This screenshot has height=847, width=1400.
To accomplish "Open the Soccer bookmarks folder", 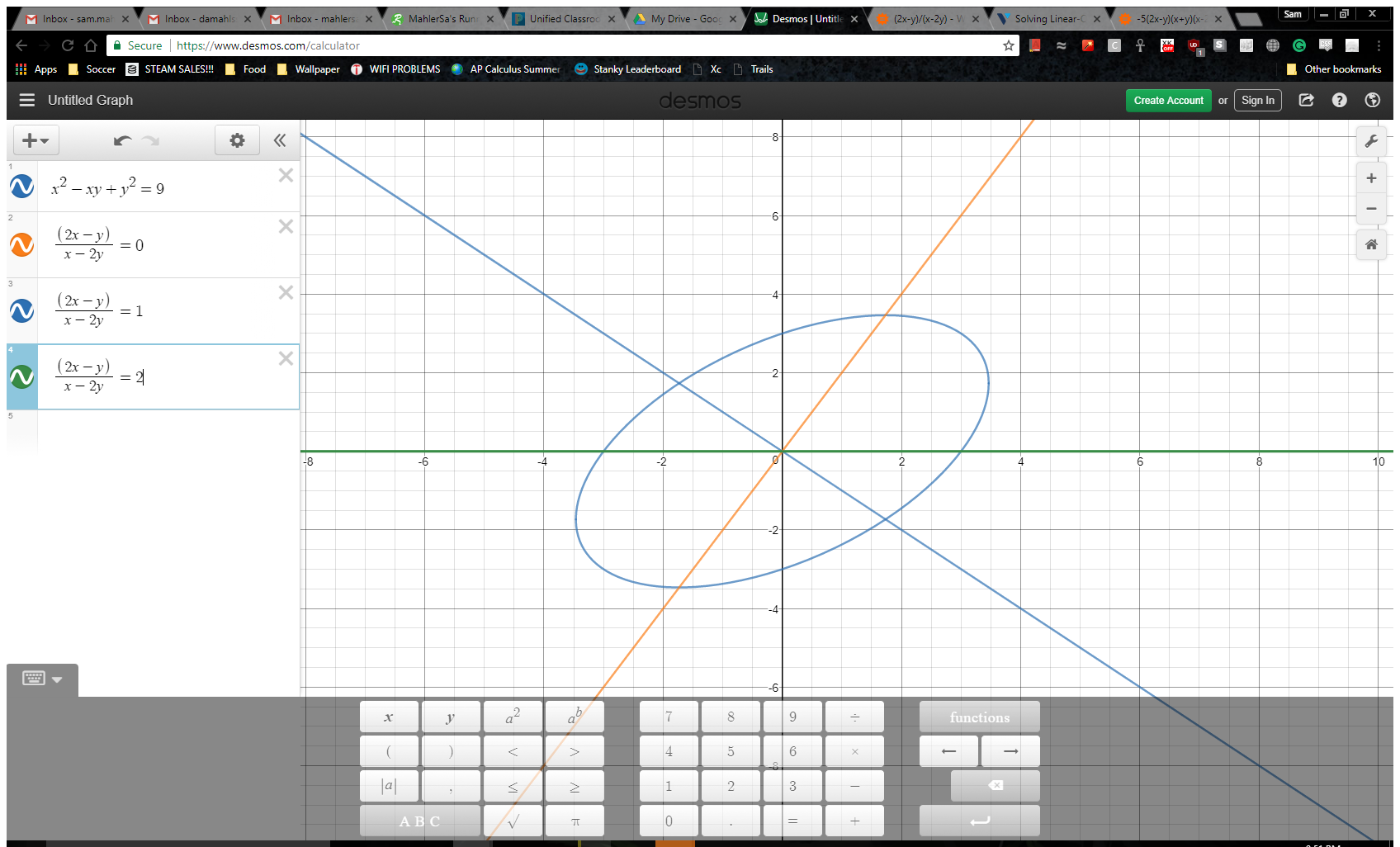I will tap(92, 69).
